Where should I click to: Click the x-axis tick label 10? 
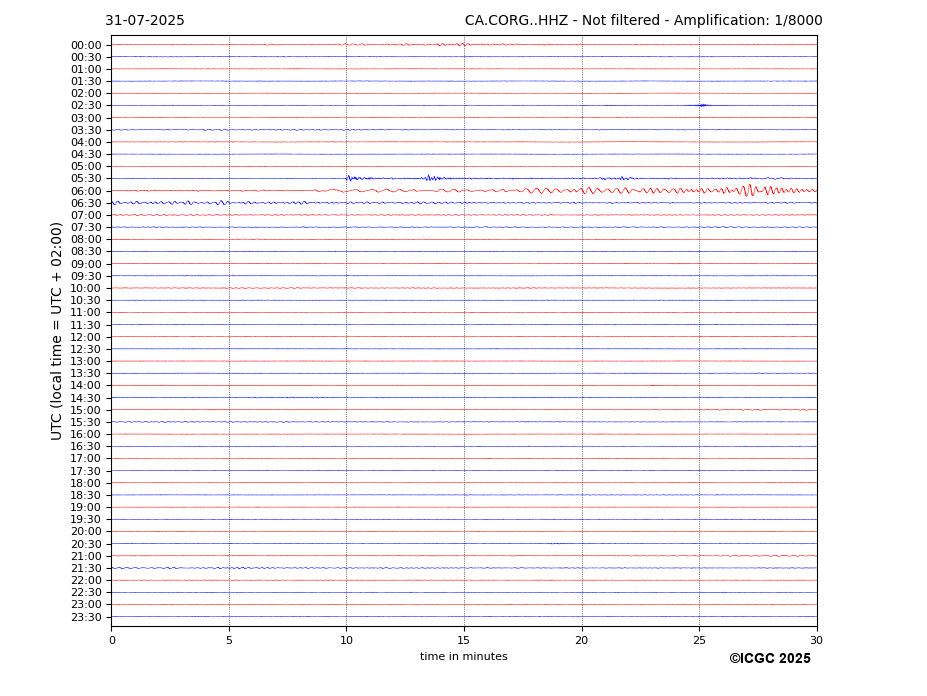tap(346, 640)
